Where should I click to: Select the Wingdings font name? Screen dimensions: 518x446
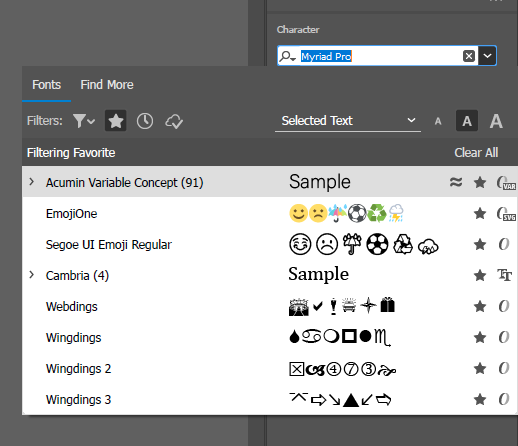click(x=73, y=338)
